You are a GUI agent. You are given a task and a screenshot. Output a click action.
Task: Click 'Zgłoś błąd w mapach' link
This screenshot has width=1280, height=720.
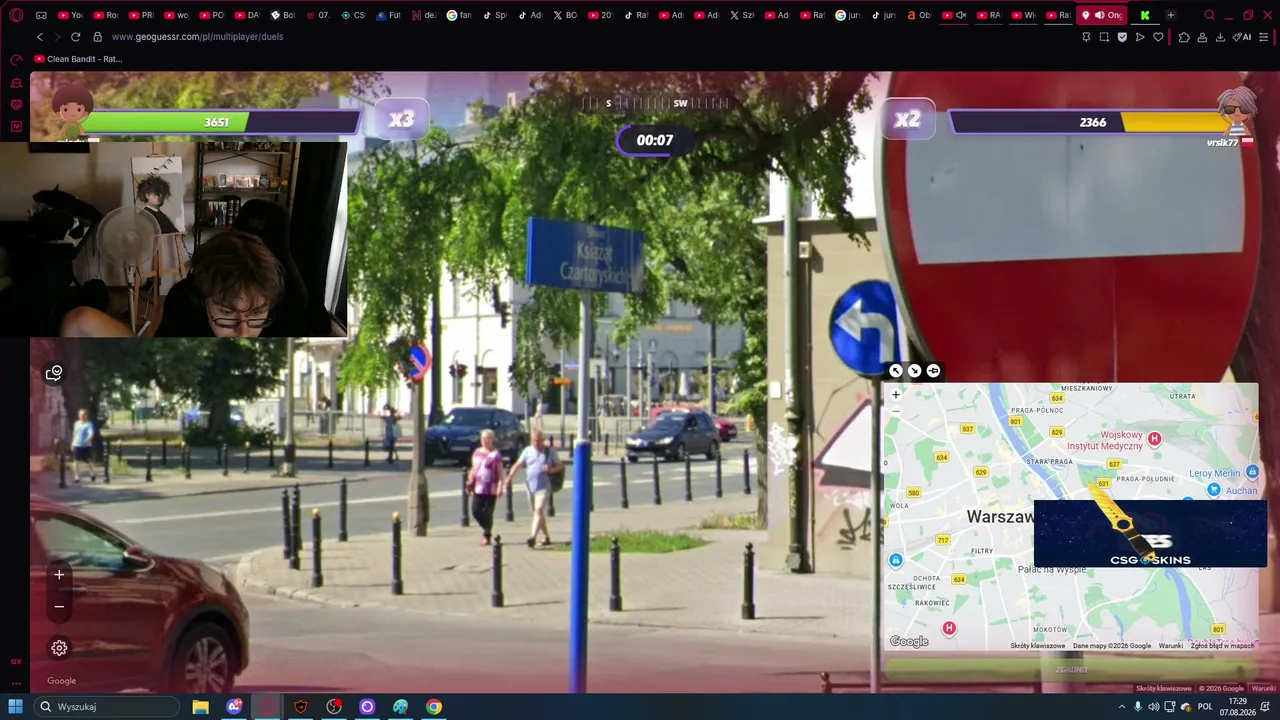coord(1222,646)
